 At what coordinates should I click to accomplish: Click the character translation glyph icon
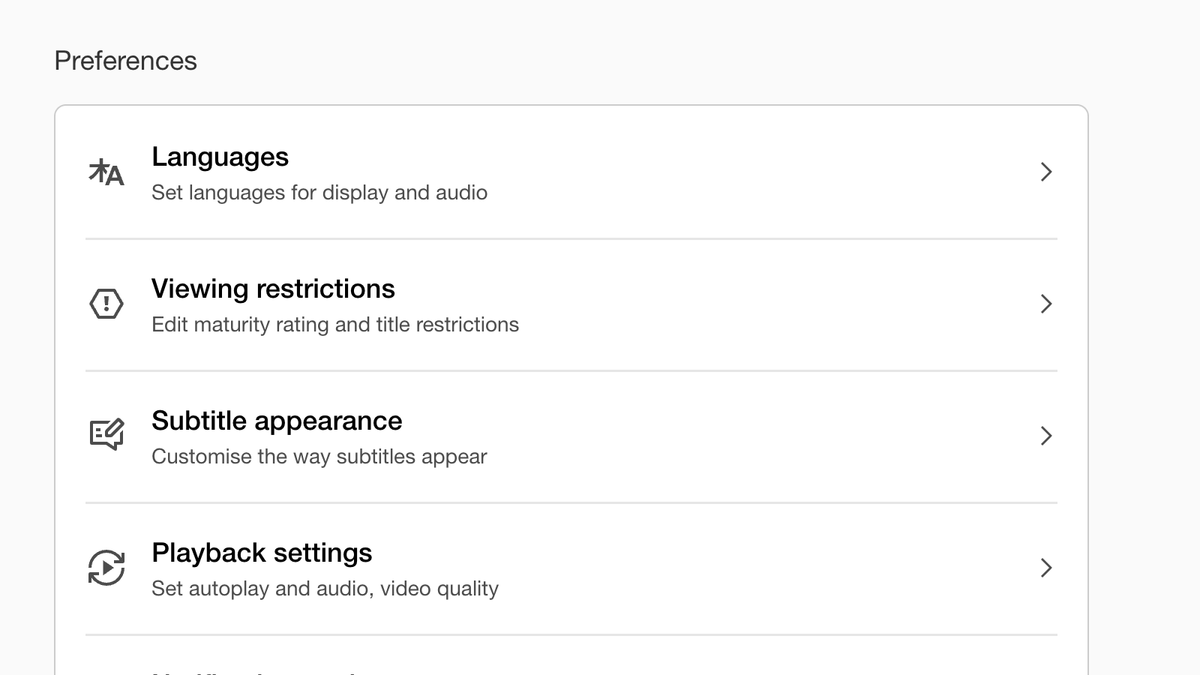105,172
